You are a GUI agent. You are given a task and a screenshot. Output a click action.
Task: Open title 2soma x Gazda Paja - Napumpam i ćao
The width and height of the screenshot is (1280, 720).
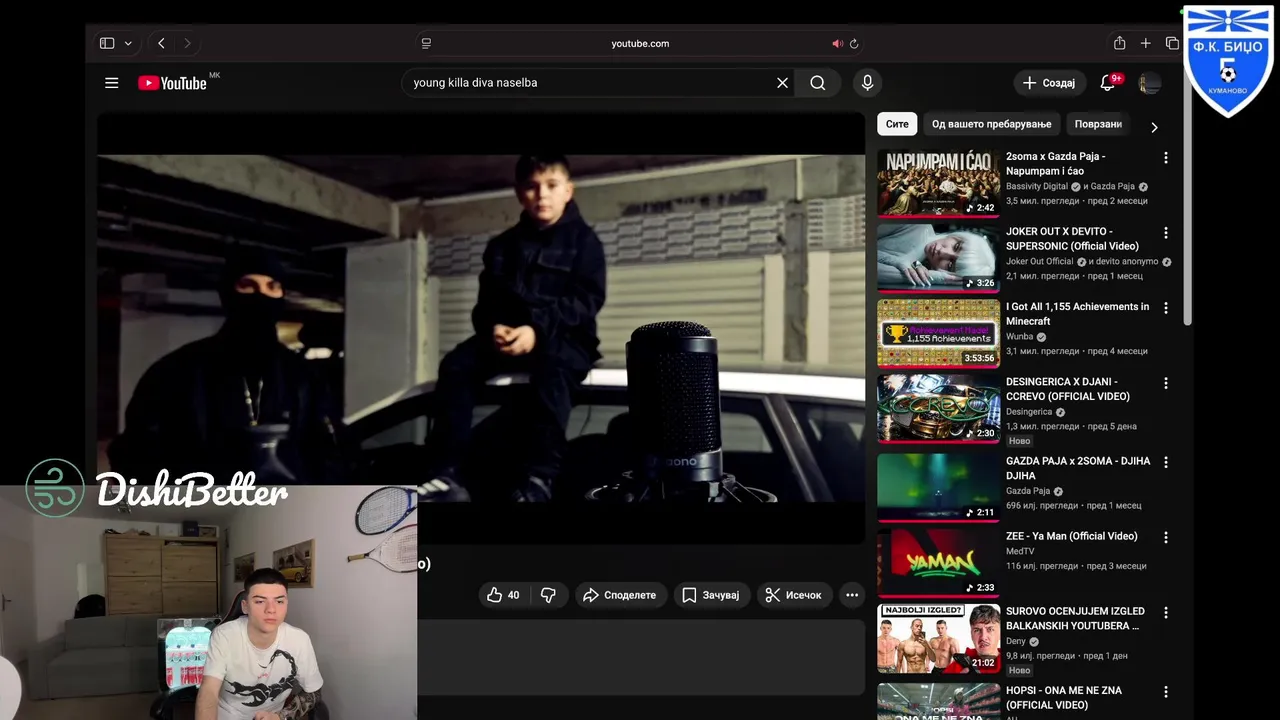tap(1055, 164)
